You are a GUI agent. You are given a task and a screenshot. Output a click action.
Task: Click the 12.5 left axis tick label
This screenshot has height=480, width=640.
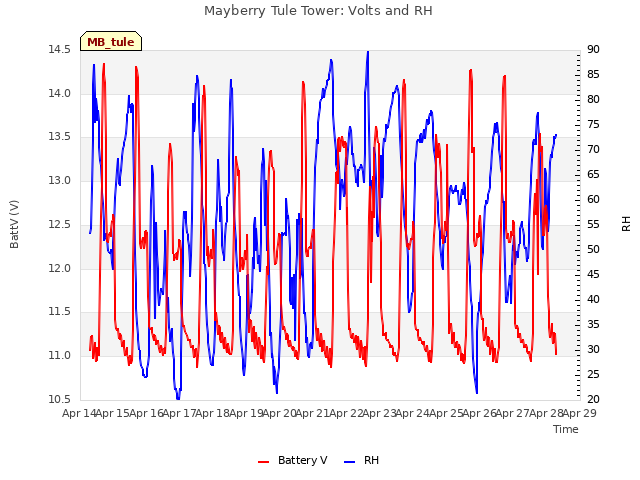pyautogui.click(x=60, y=224)
